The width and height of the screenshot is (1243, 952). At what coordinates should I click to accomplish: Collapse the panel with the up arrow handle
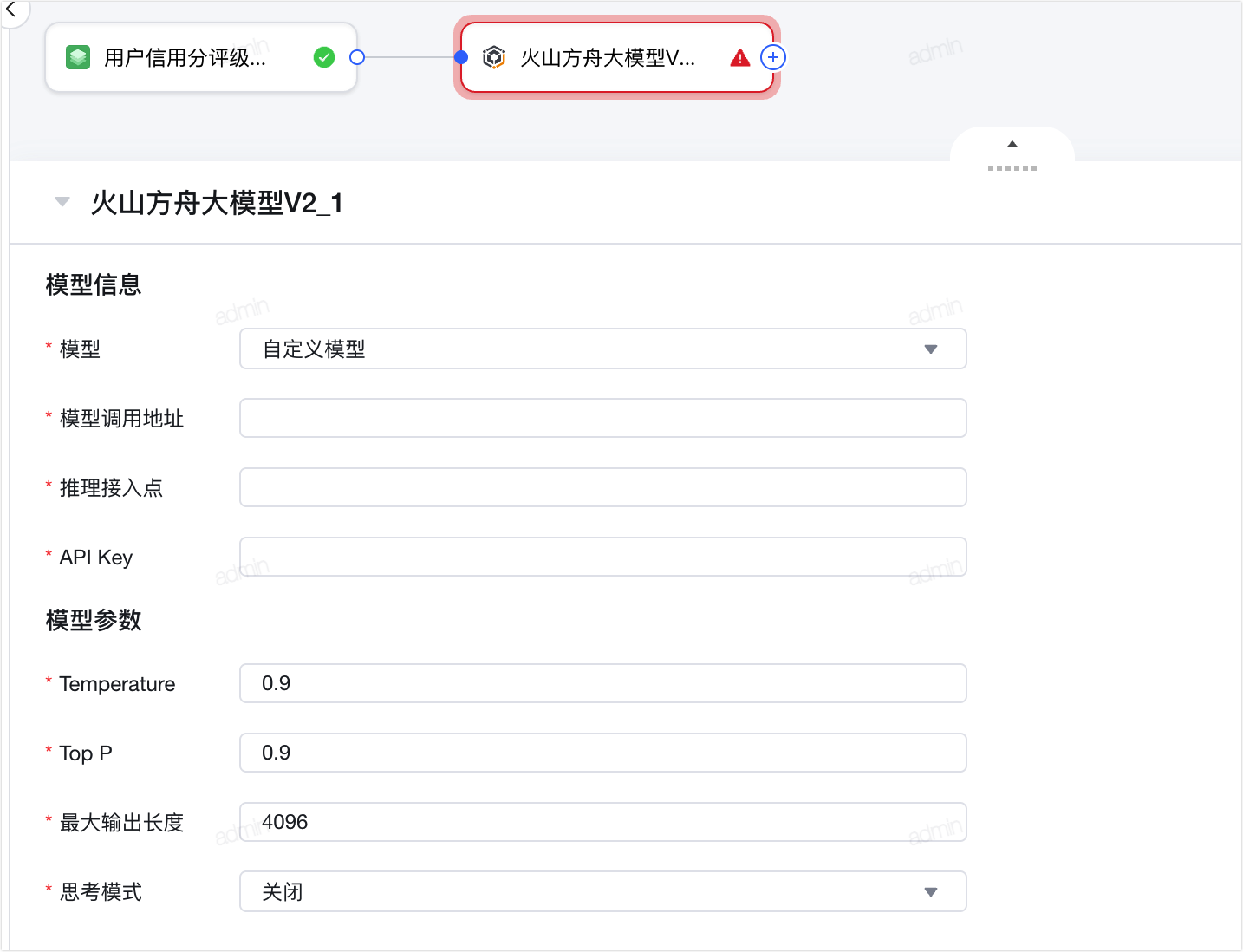point(1012,144)
